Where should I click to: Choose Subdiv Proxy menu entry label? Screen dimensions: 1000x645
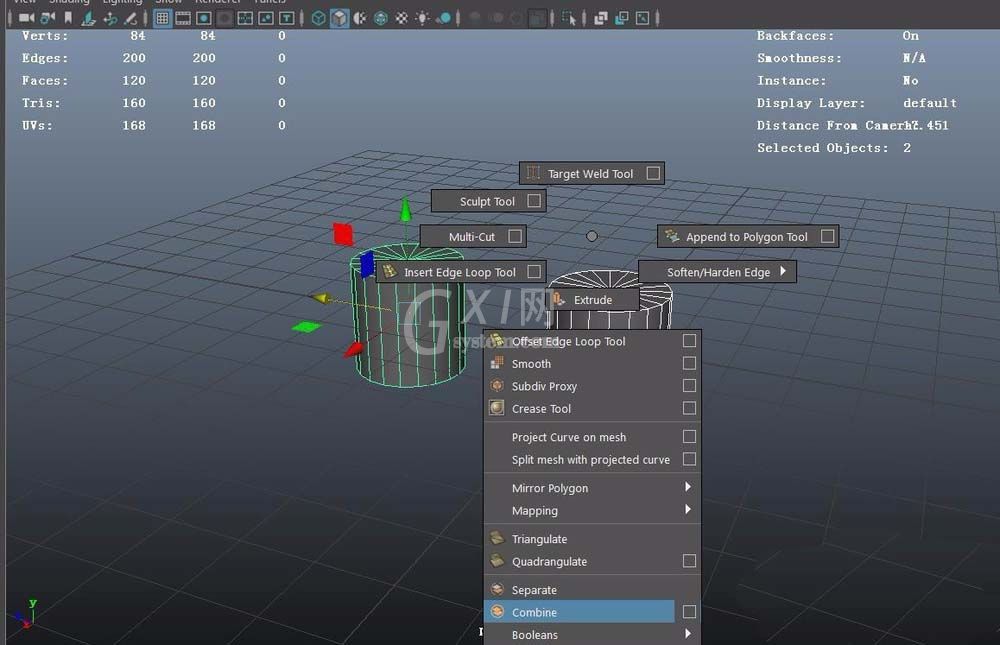point(545,386)
